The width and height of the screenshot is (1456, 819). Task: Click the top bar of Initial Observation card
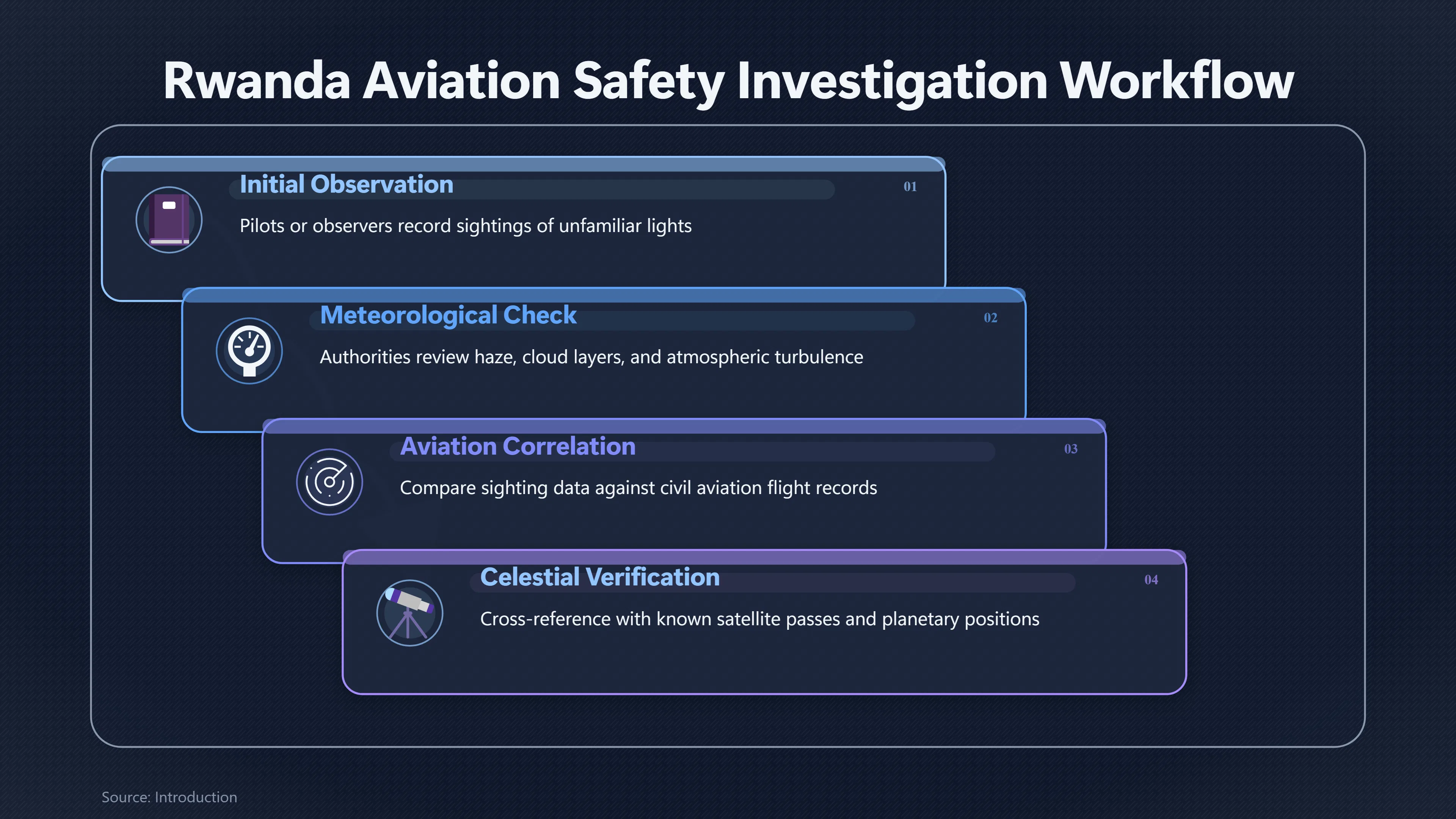523,165
